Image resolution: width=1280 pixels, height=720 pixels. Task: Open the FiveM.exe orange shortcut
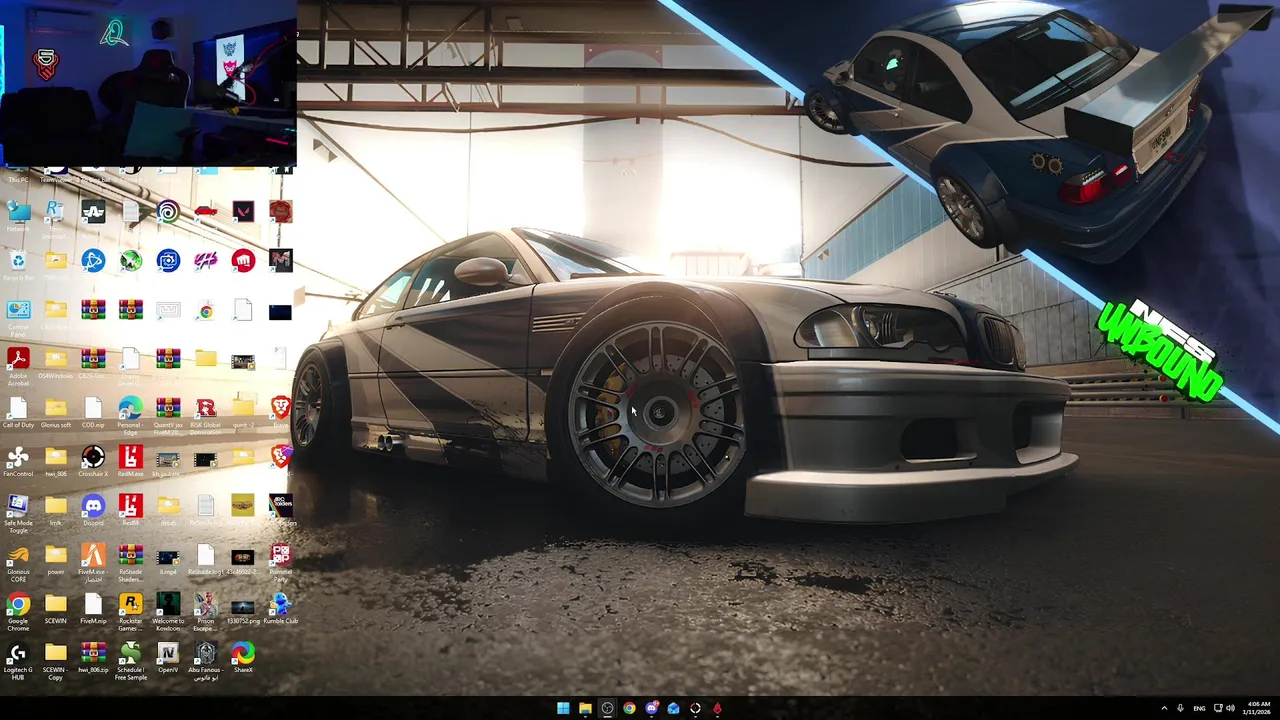pos(93,562)
